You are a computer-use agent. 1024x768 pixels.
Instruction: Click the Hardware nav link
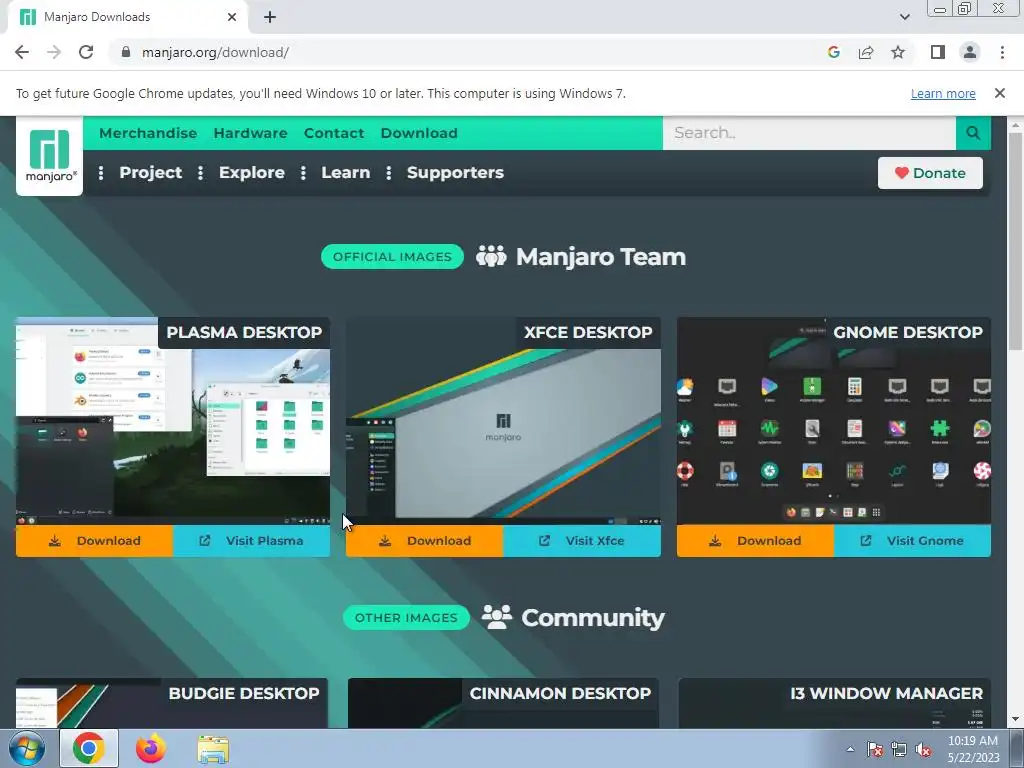tap(251, 133)
